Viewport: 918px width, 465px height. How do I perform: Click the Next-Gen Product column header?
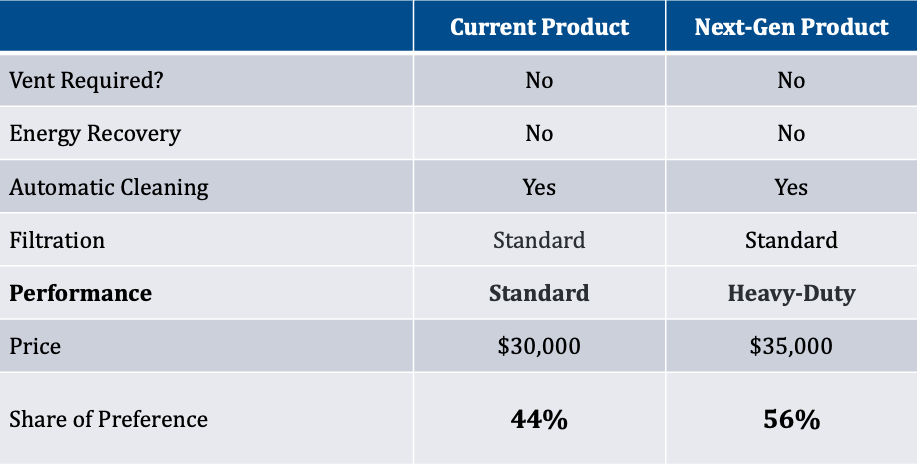[791, 27]
